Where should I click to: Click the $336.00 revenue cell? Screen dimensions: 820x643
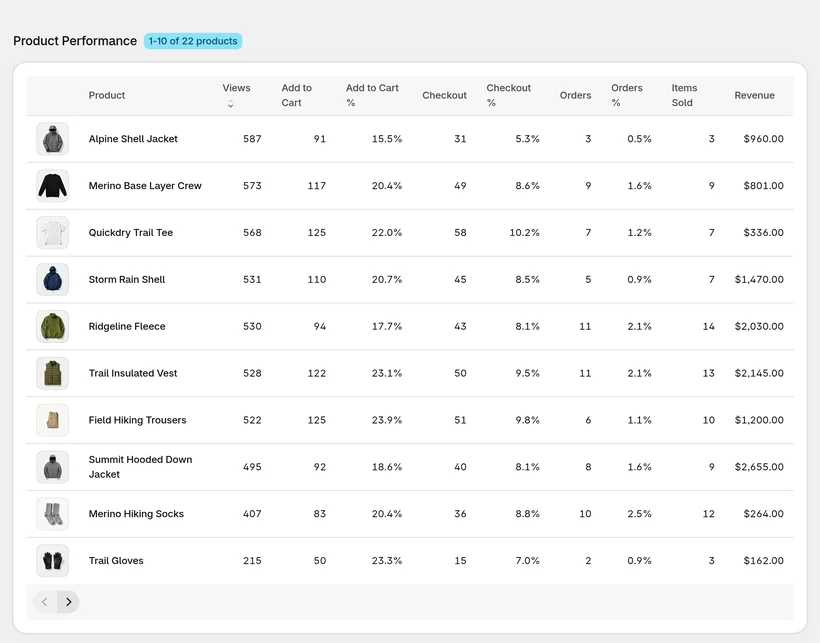(x=764, y=233)
